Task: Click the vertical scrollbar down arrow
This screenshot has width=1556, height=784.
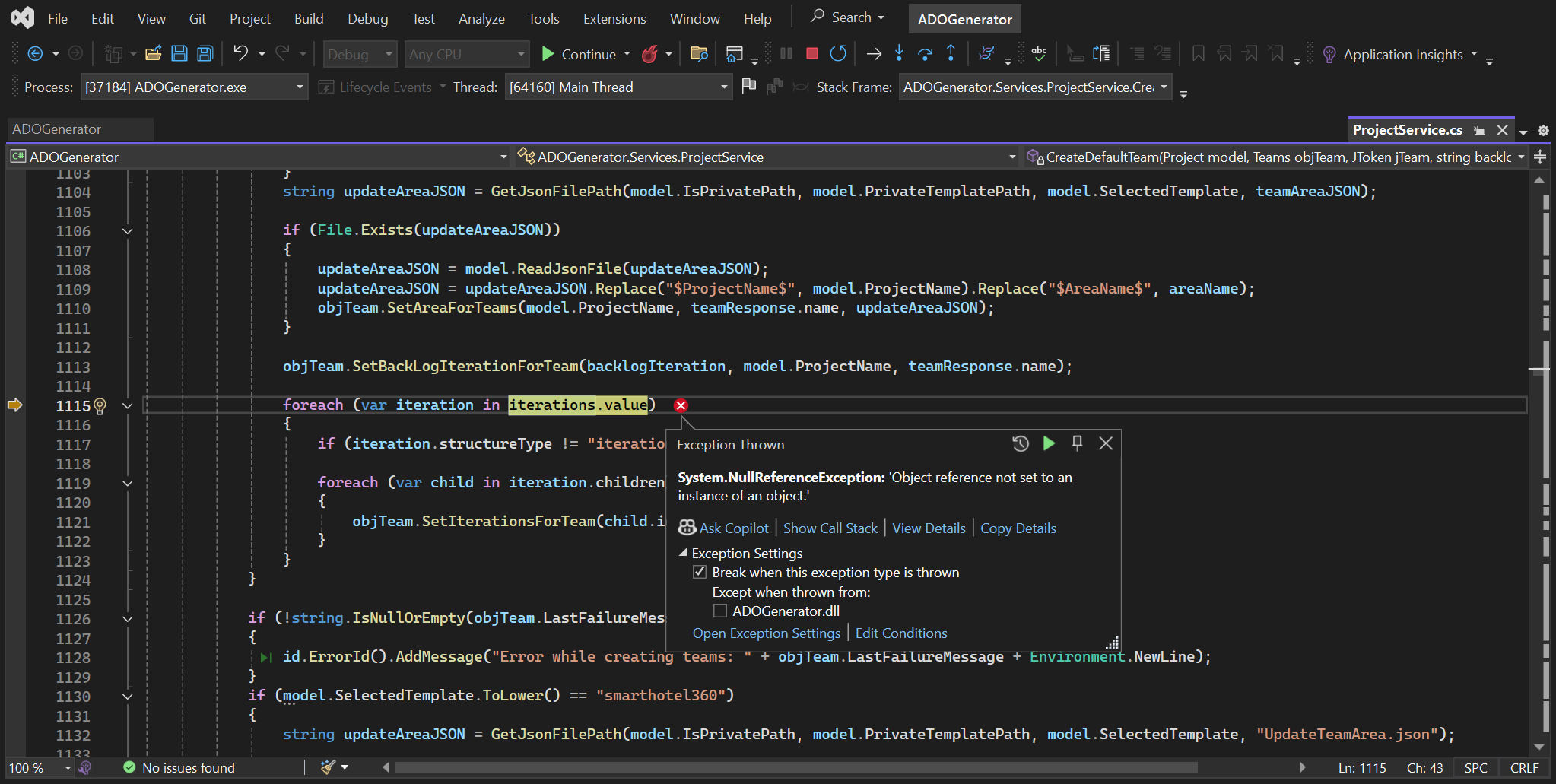Action: click(x=1539, y=747)
